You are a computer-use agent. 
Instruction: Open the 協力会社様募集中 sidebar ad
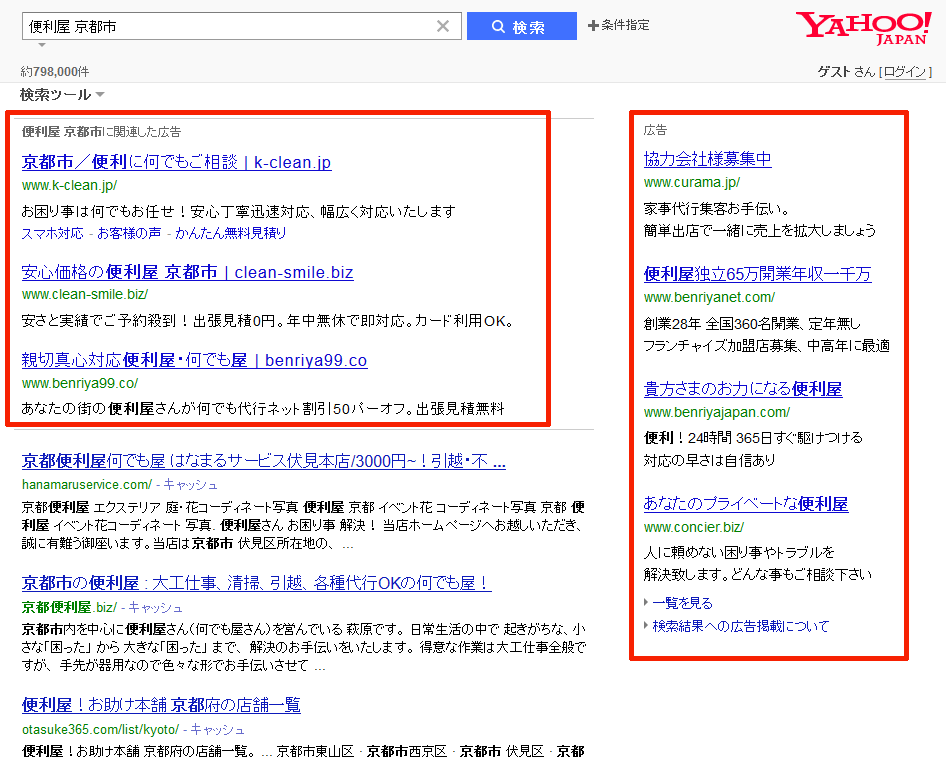pyautogui.click(x=708, y=159)
